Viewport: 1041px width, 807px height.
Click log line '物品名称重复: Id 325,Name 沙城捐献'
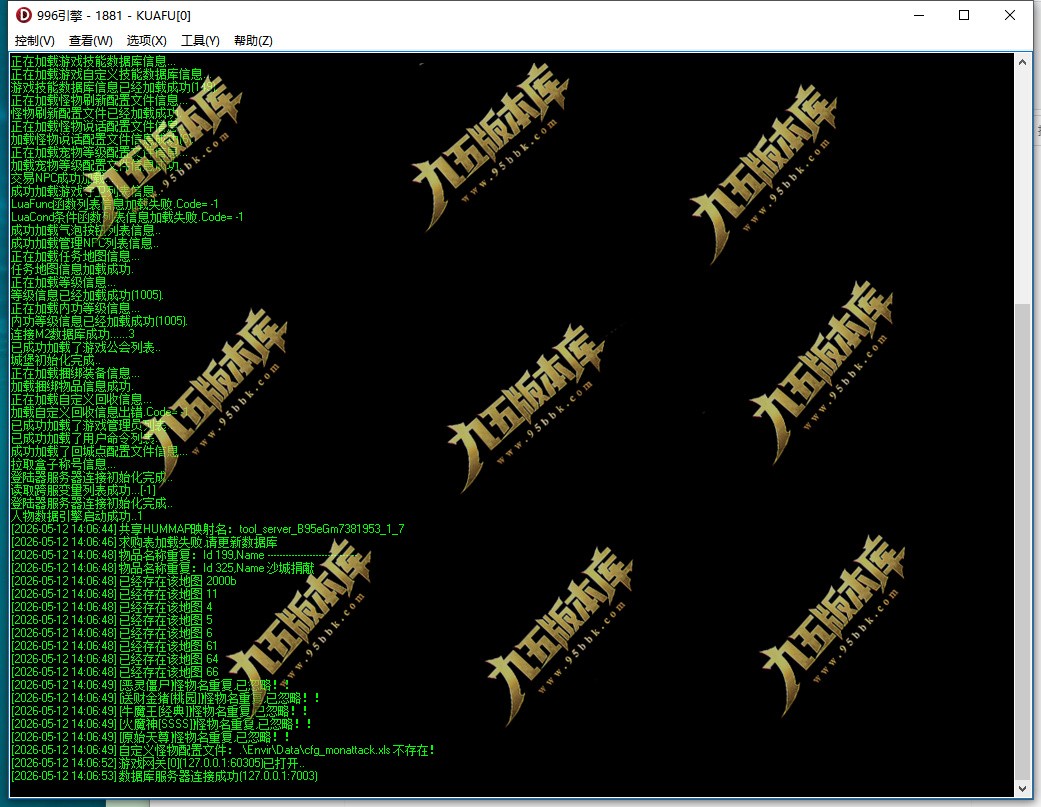(163, 568)
